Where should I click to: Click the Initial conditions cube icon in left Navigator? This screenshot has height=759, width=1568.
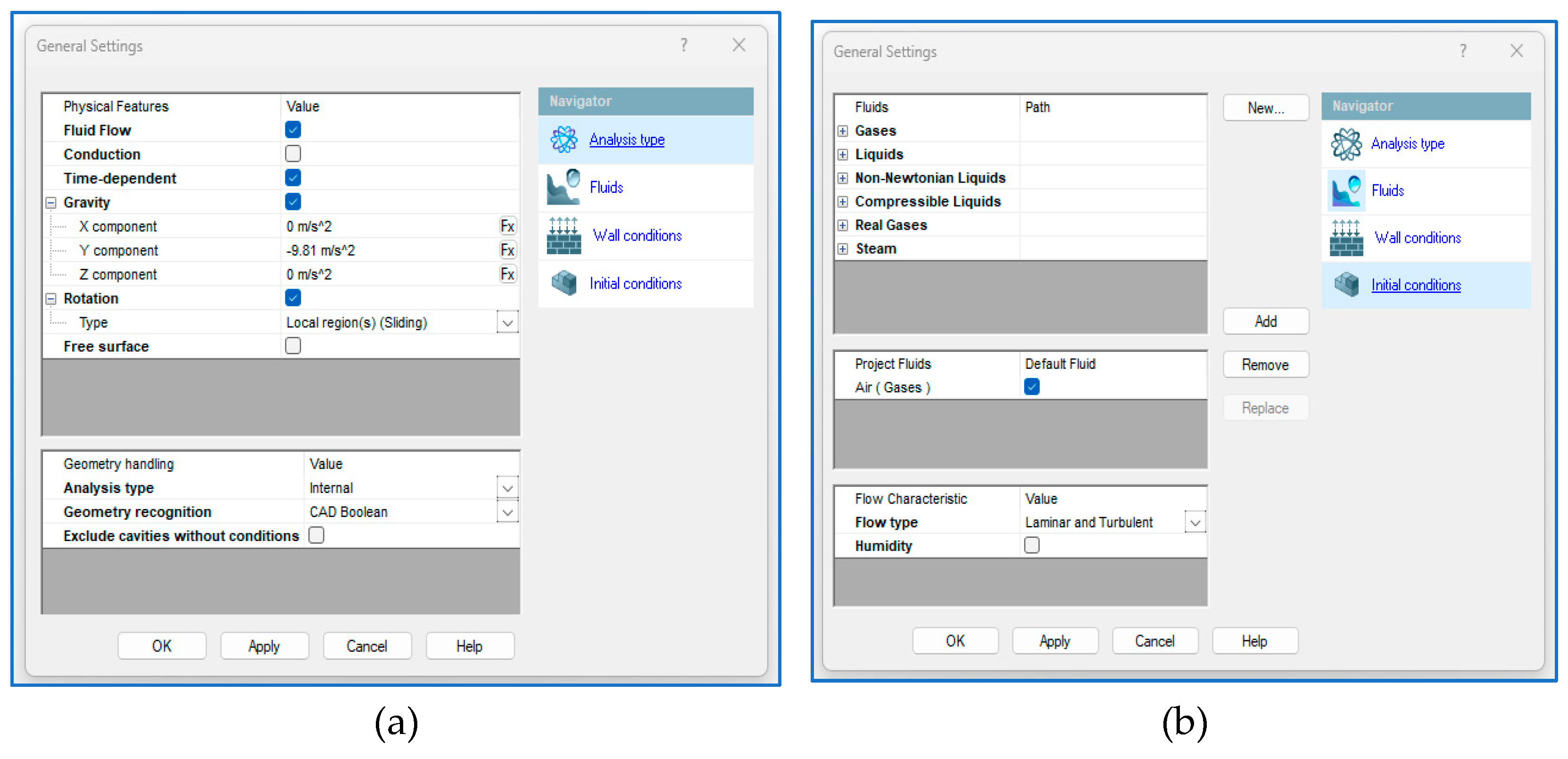pos(564,283)
